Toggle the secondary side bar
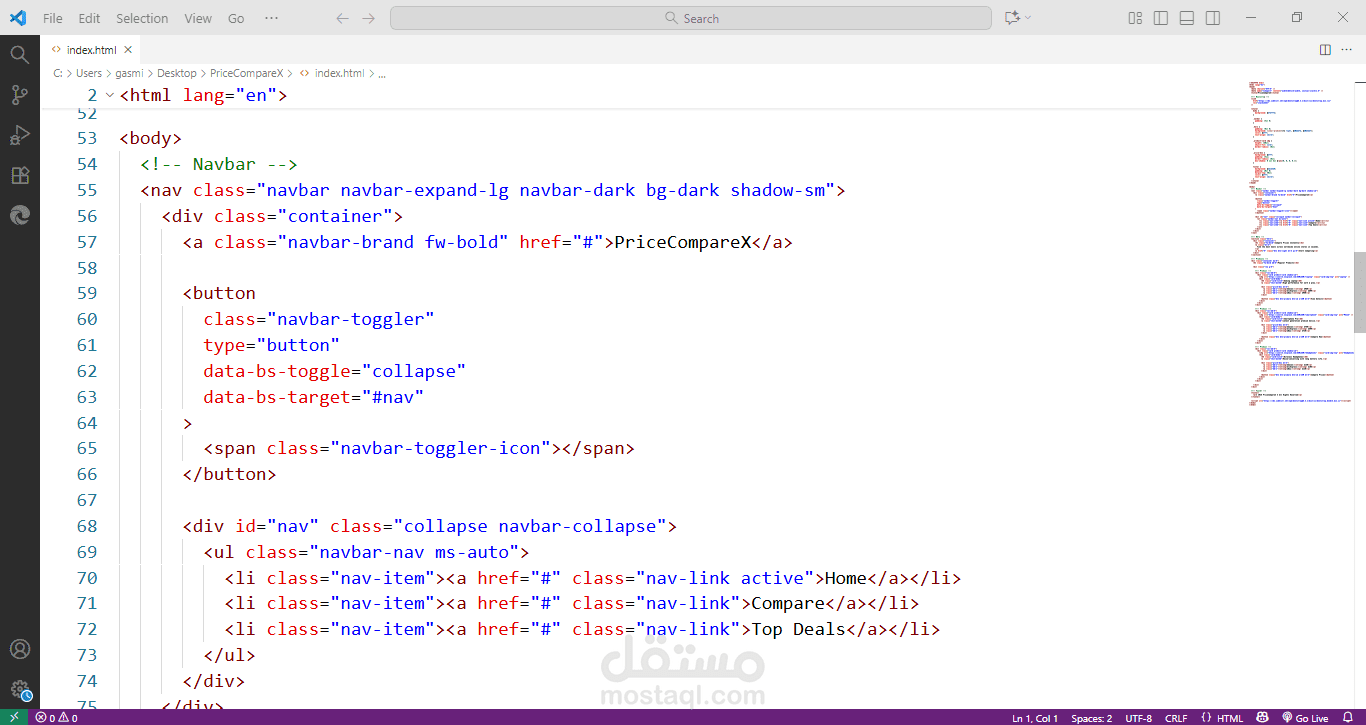1366x725 pixels. (x=1213, y=18)
